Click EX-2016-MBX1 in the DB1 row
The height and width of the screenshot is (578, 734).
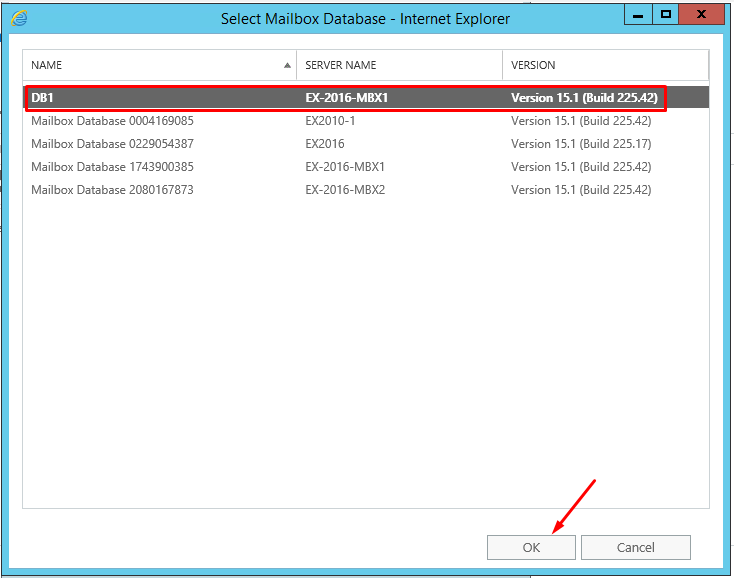(346, 98)
